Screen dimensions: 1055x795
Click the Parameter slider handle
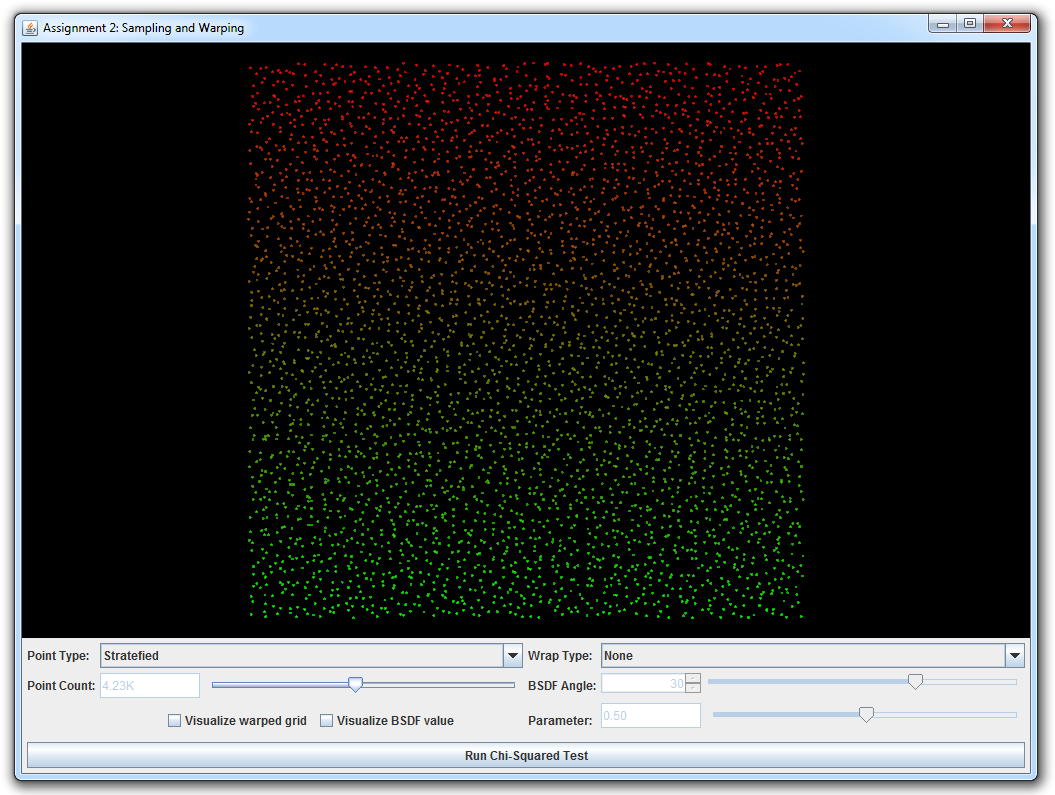pyautogui.click(x=867, y=714)
